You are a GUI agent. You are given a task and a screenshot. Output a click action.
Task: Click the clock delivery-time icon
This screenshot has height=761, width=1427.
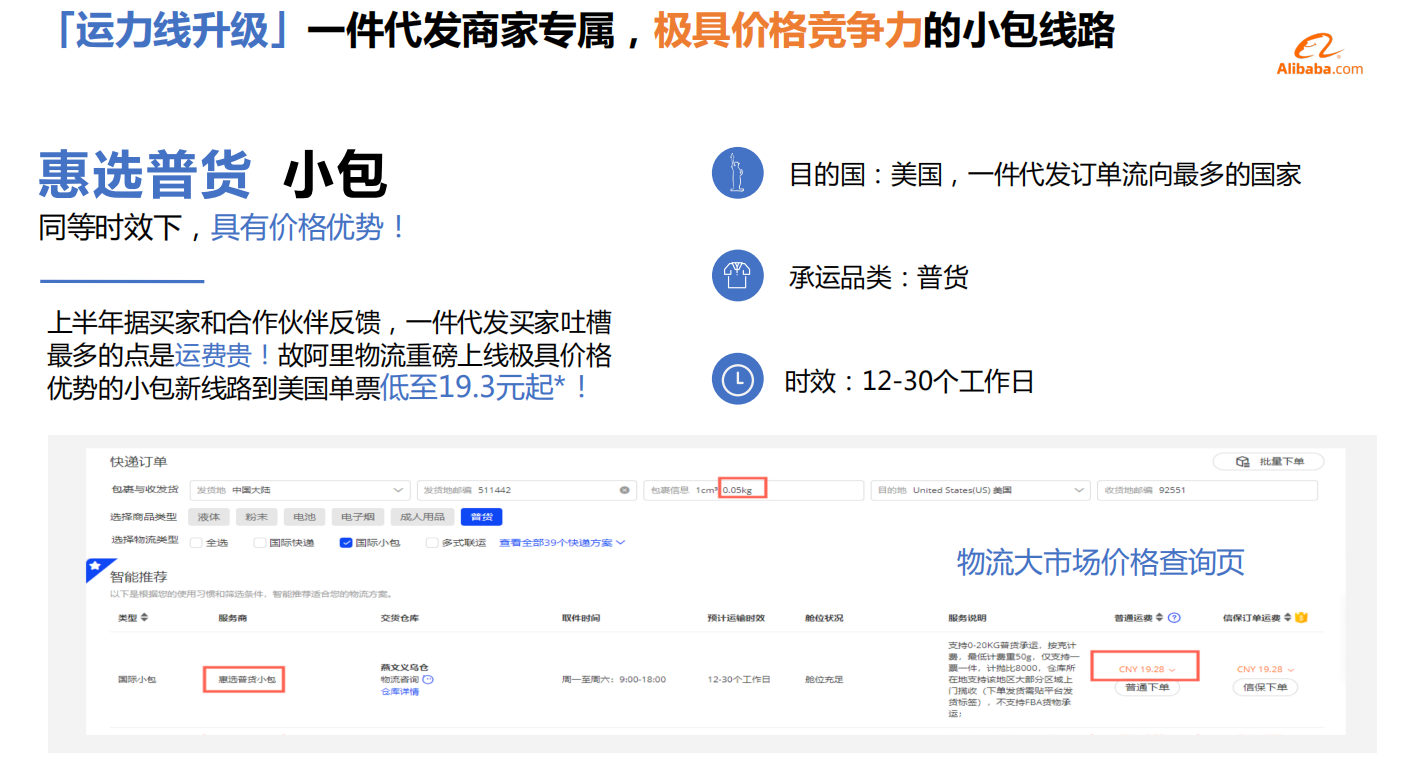pyautogui.click(x=737, y=379)
